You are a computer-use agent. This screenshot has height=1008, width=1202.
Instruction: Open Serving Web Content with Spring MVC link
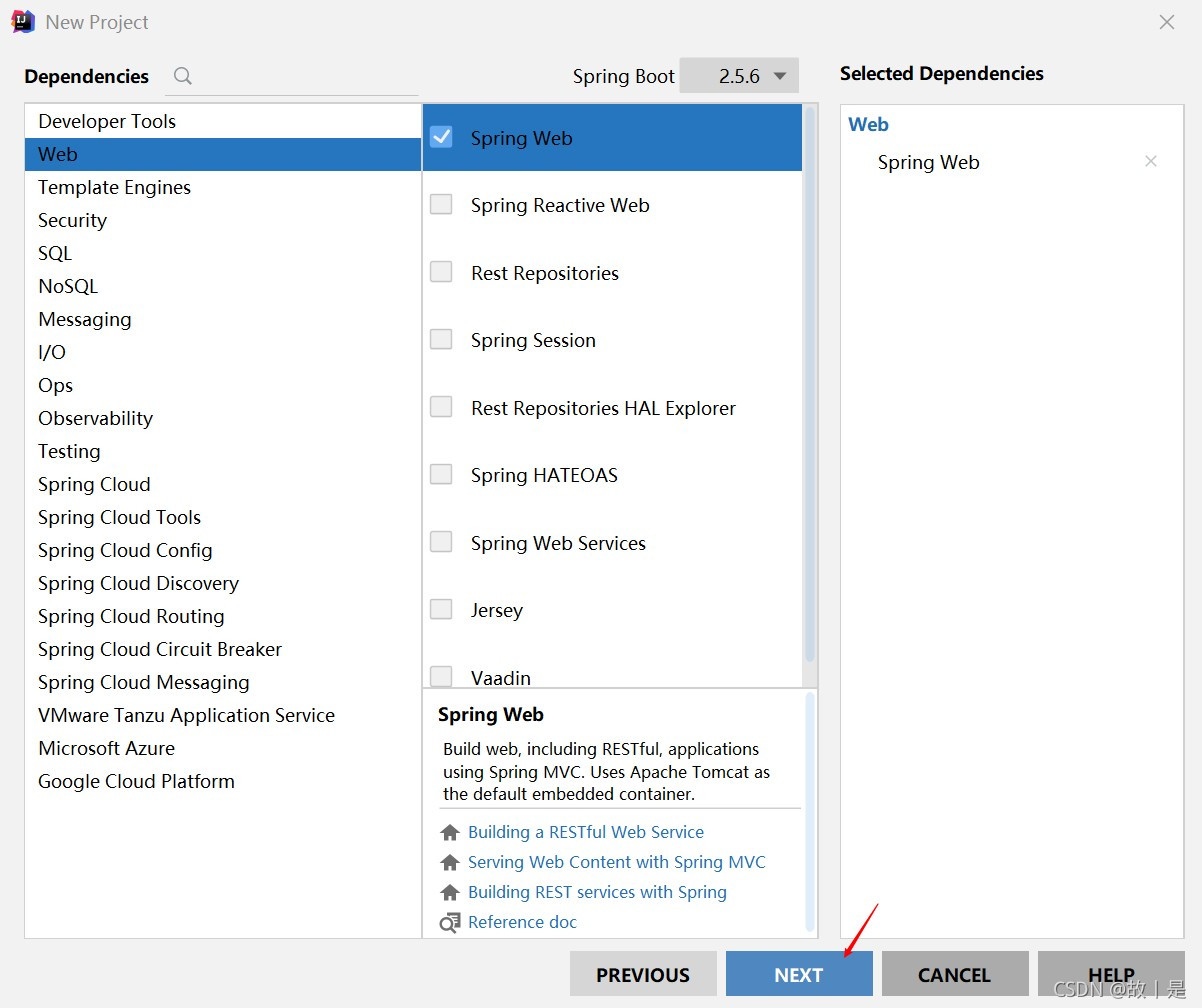[617, 862]
